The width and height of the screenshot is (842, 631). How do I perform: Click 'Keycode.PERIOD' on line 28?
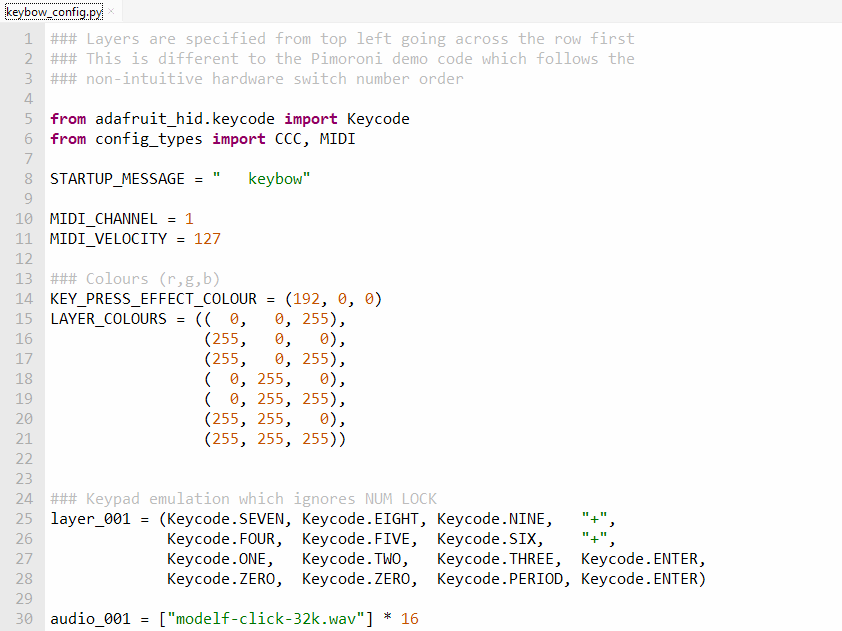click(500, 579)
